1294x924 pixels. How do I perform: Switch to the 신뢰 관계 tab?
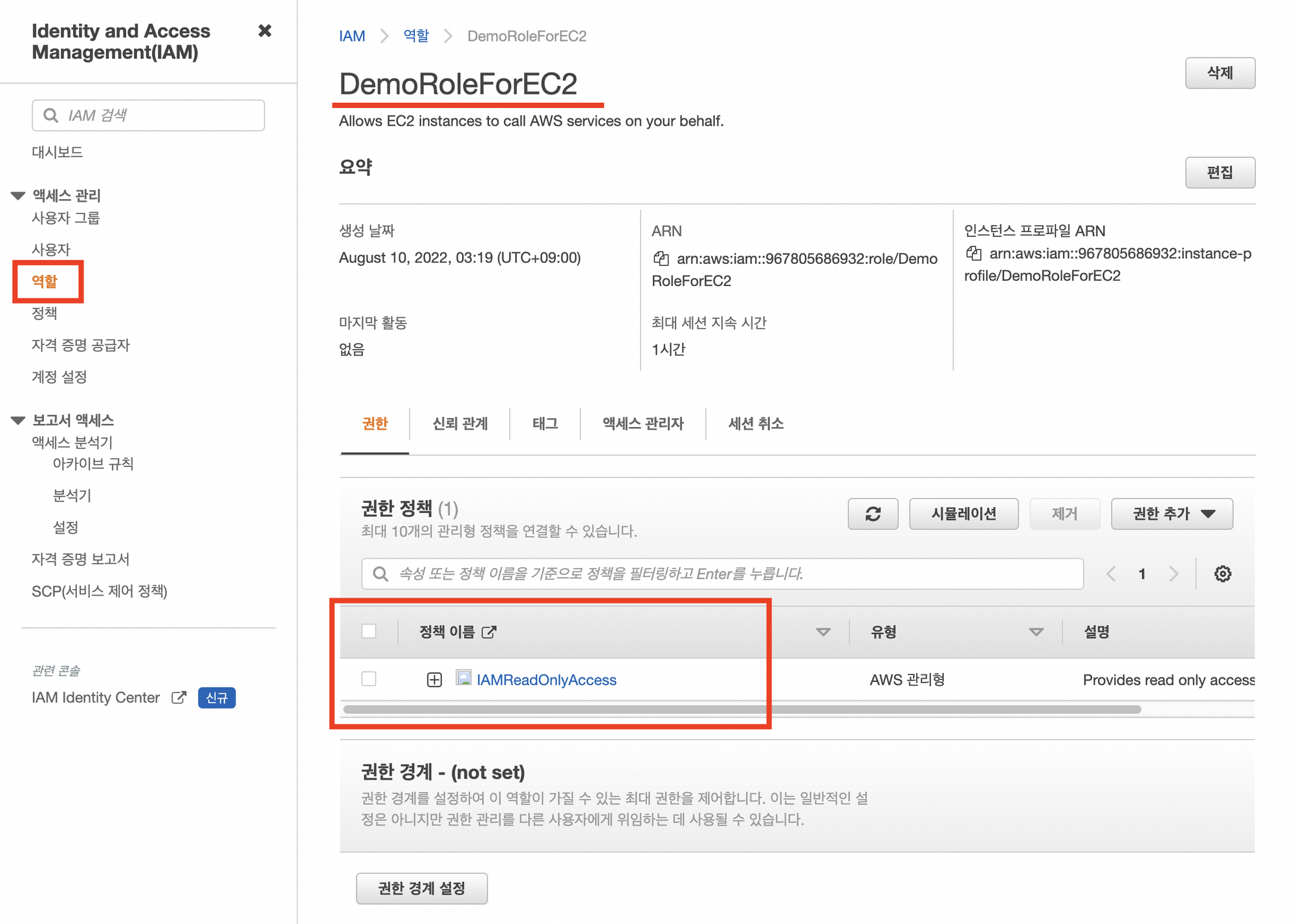click(x=459, y=424)
